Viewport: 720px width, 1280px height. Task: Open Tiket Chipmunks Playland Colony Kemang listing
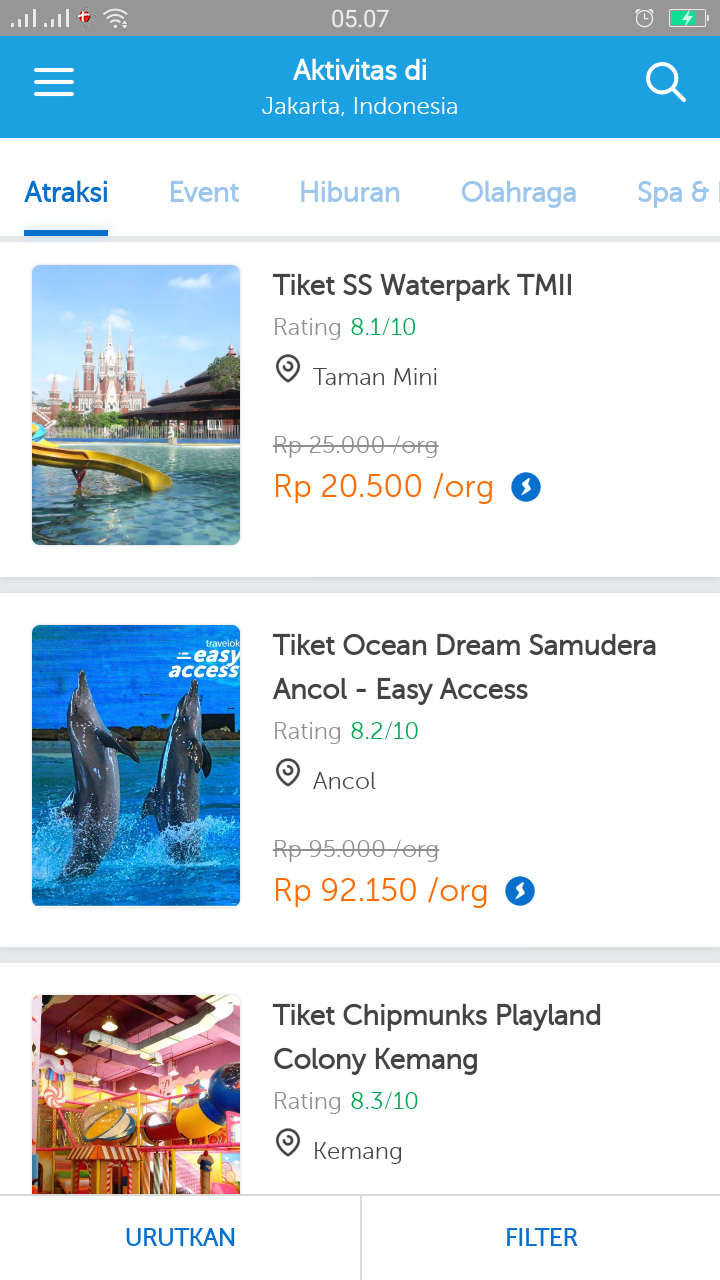[437, 1037]
